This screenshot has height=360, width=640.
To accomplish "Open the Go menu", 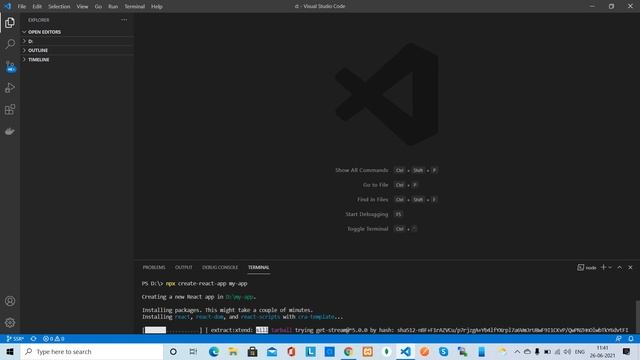I will coord(98,7).
